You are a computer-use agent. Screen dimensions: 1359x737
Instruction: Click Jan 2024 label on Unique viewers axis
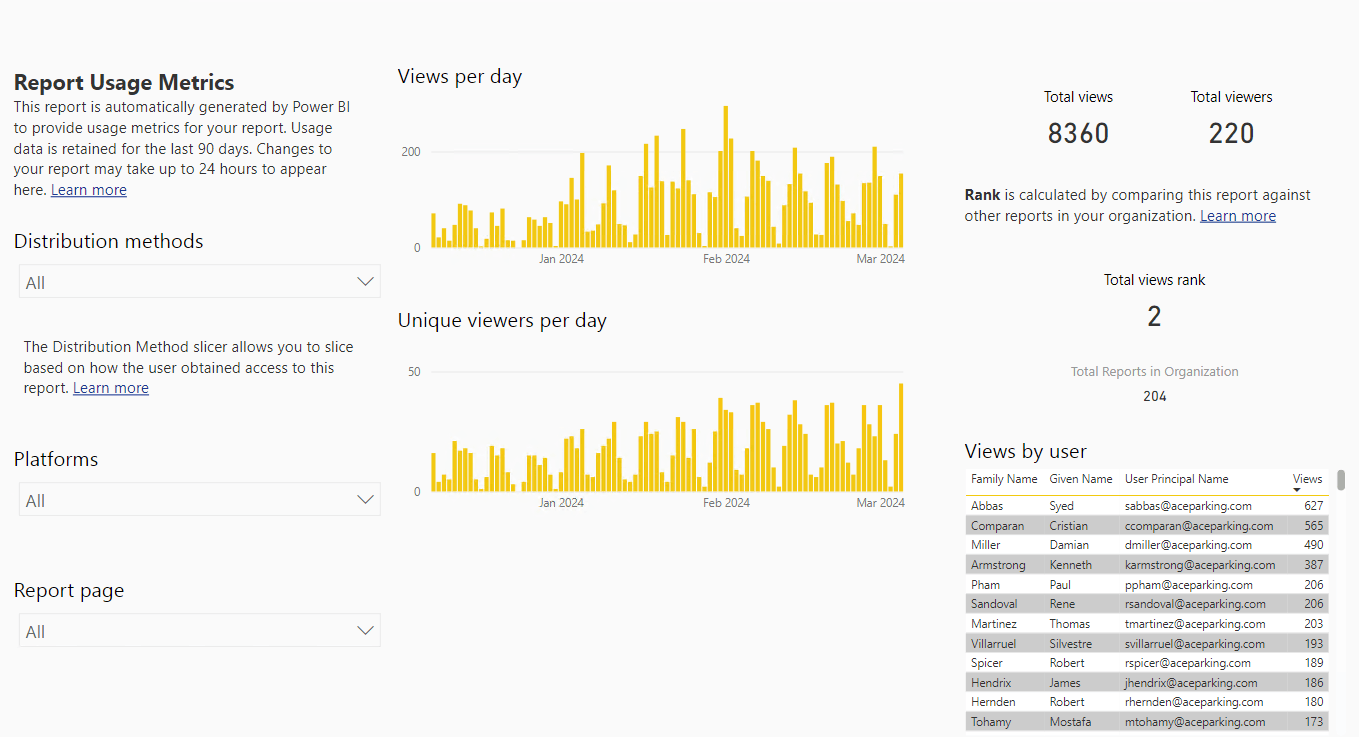point(561,503)
